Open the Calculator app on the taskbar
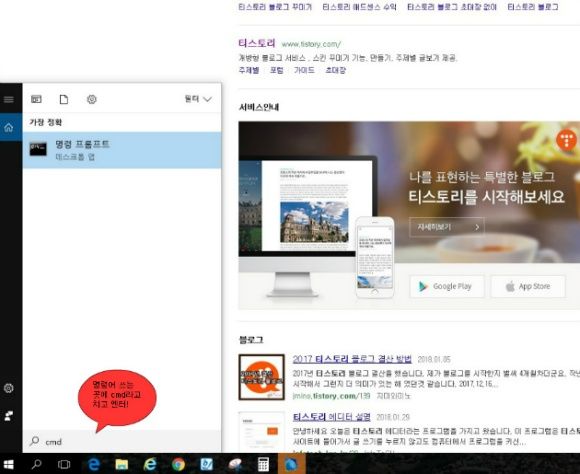This screenshot has height=474, width=580. click(x=263, y=464)
